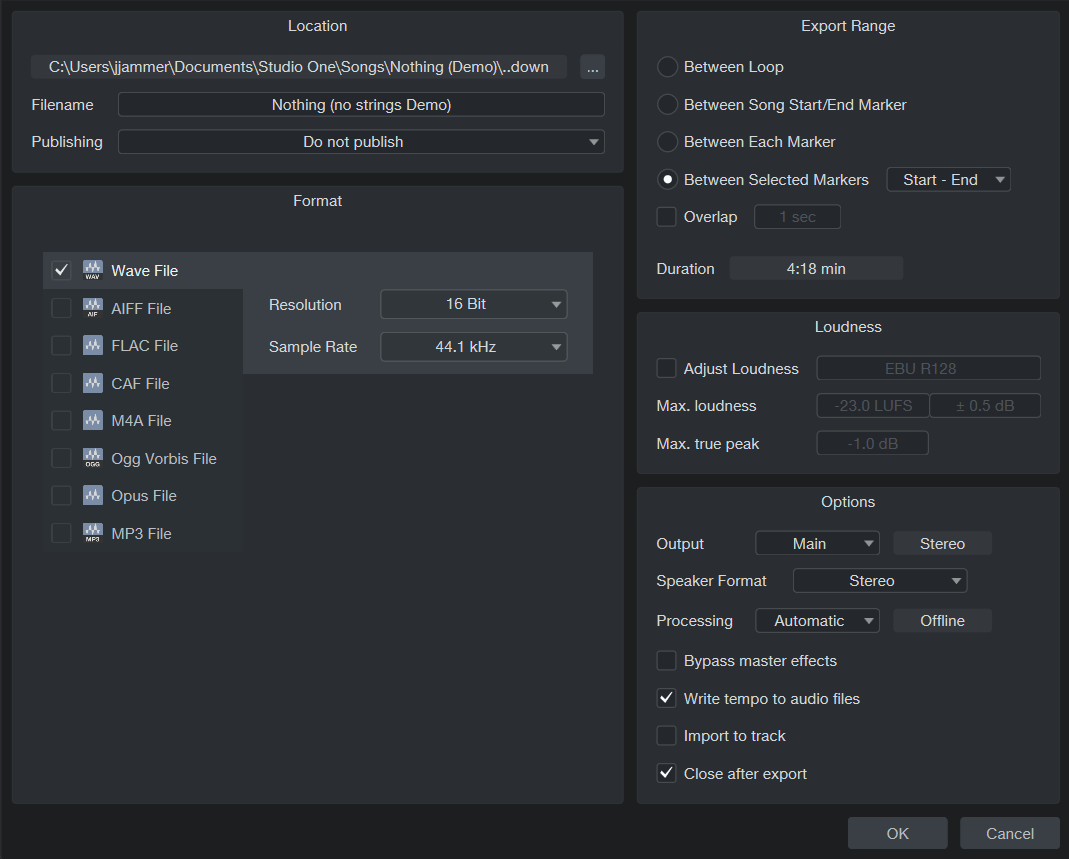This screenshot has height=859, width=1069.
Task: Click the Ogg Vorbis File format icon
Action: coord(93,457)
